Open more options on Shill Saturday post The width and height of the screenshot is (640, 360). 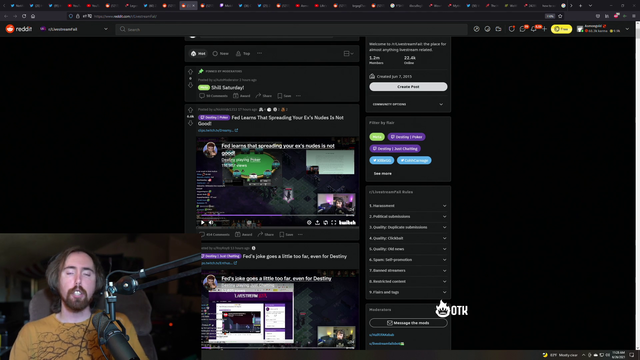(x=298, y=96)
